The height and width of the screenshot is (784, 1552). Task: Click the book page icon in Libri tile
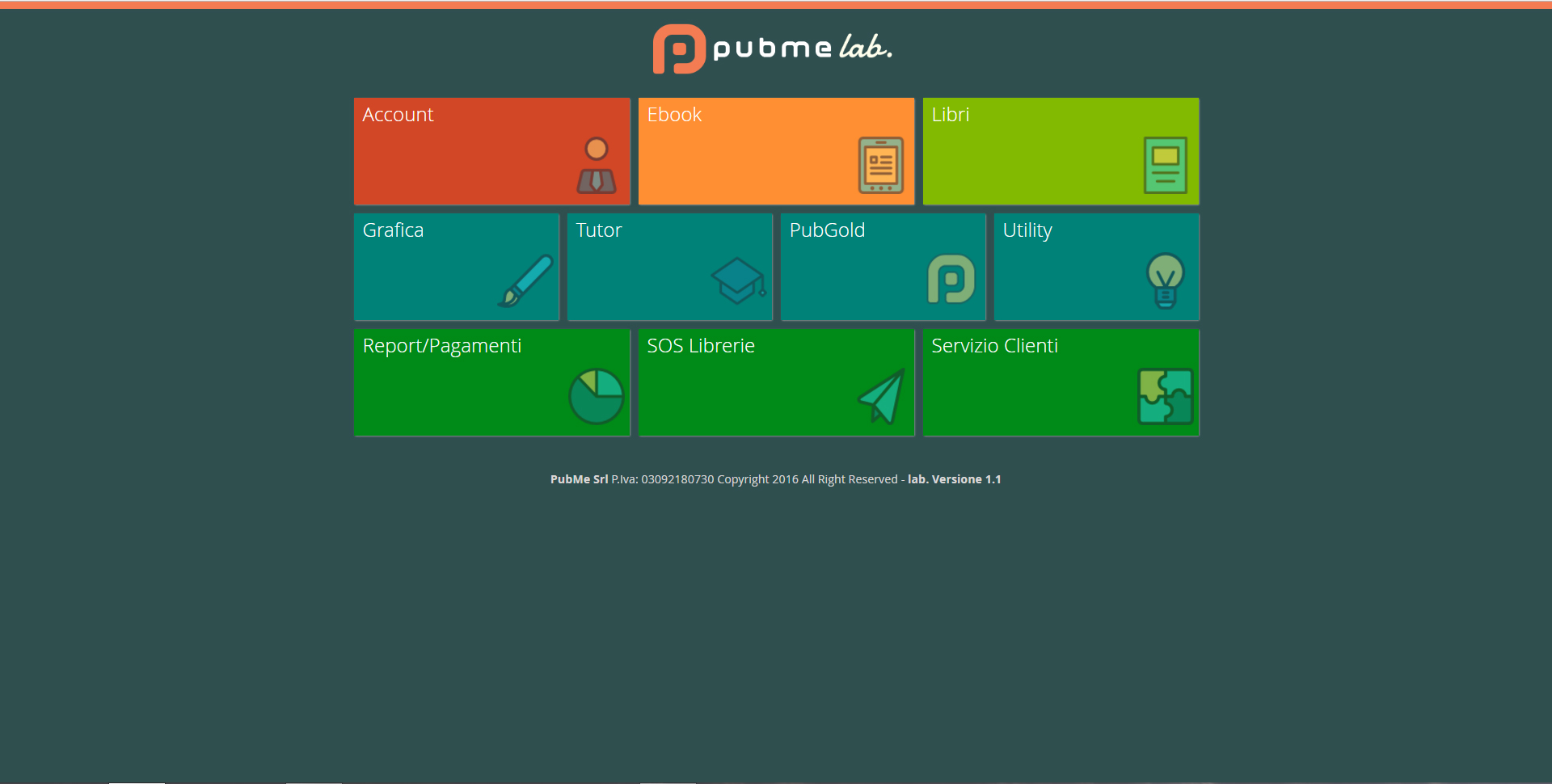click(1165, 165)
